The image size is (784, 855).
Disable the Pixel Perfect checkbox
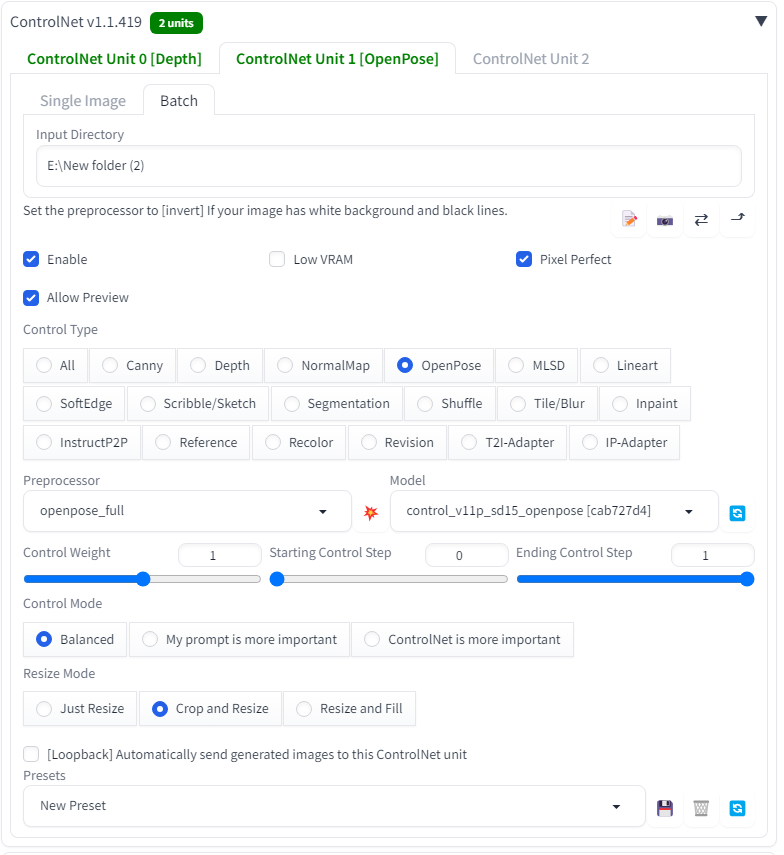[523, 260]
